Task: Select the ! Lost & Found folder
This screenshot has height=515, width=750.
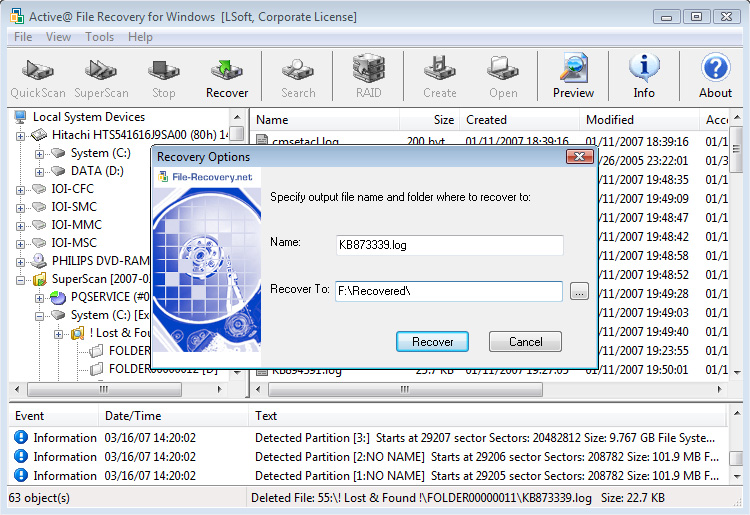Action: pyautogui.click(x=110, y=333)
